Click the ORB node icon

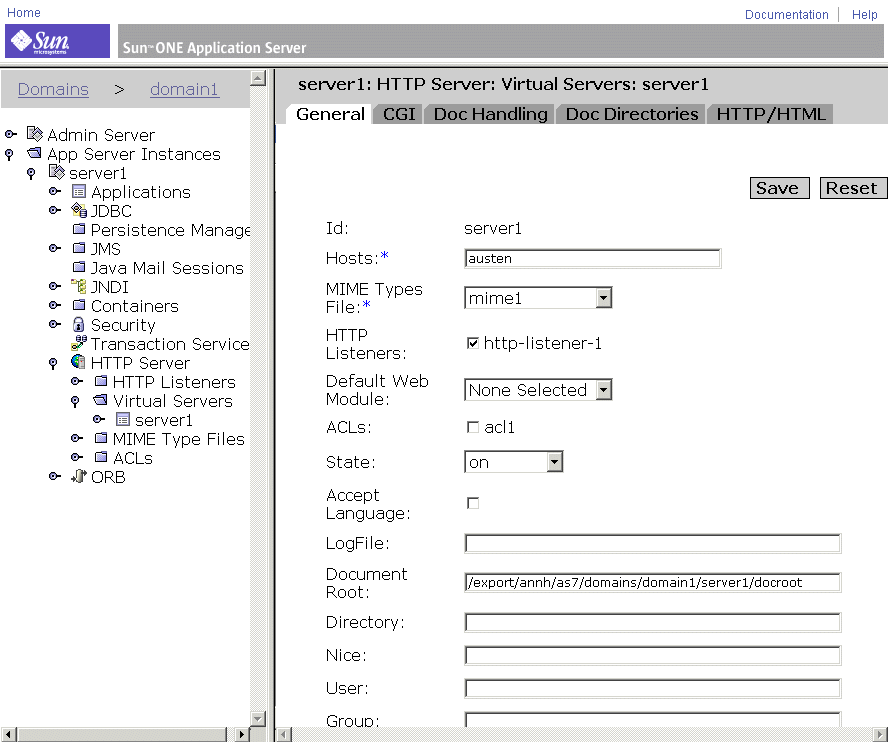pyautogui.click(x=79, y=476)
